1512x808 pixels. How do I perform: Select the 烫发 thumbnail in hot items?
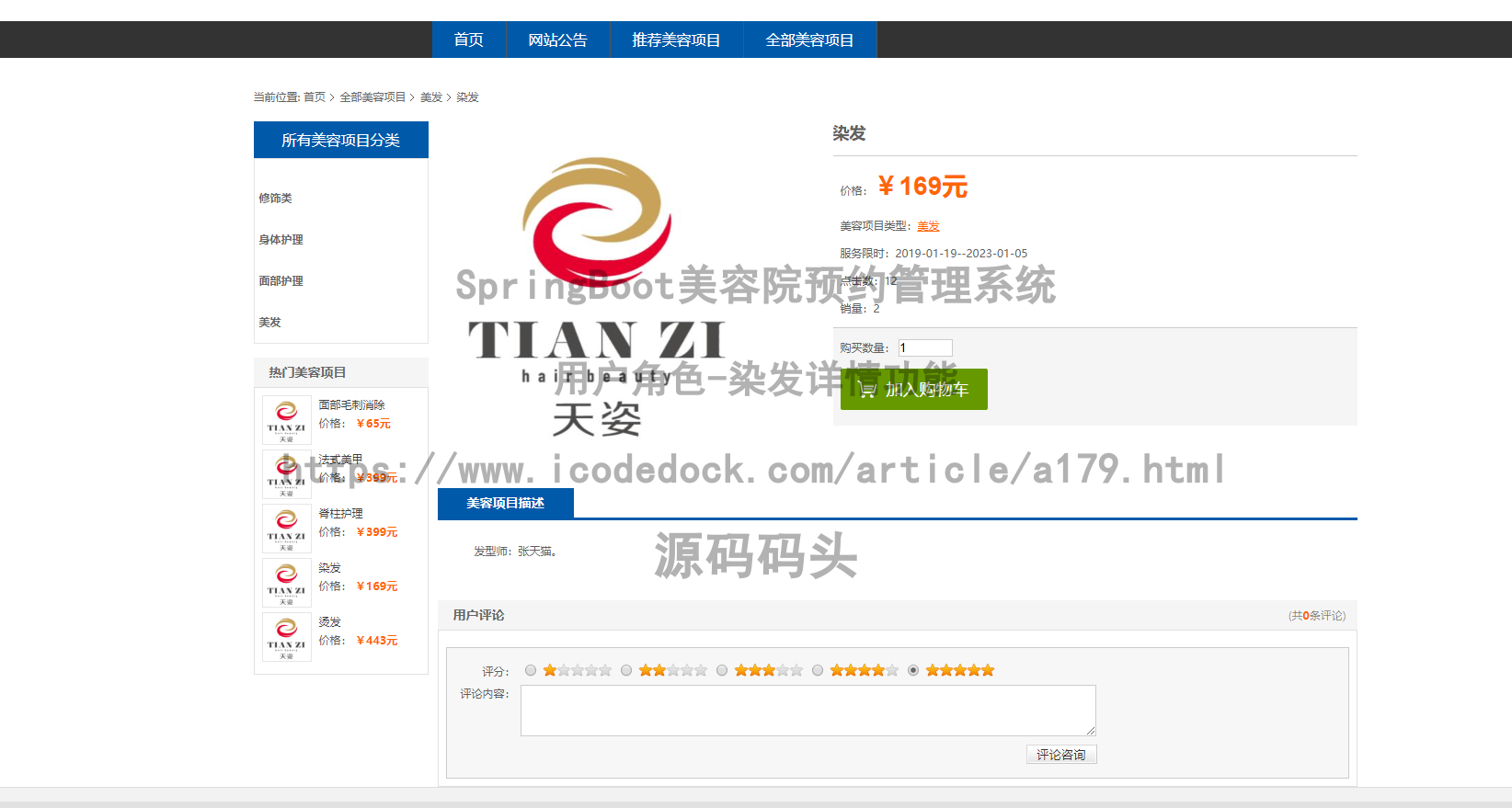[286, 637]
